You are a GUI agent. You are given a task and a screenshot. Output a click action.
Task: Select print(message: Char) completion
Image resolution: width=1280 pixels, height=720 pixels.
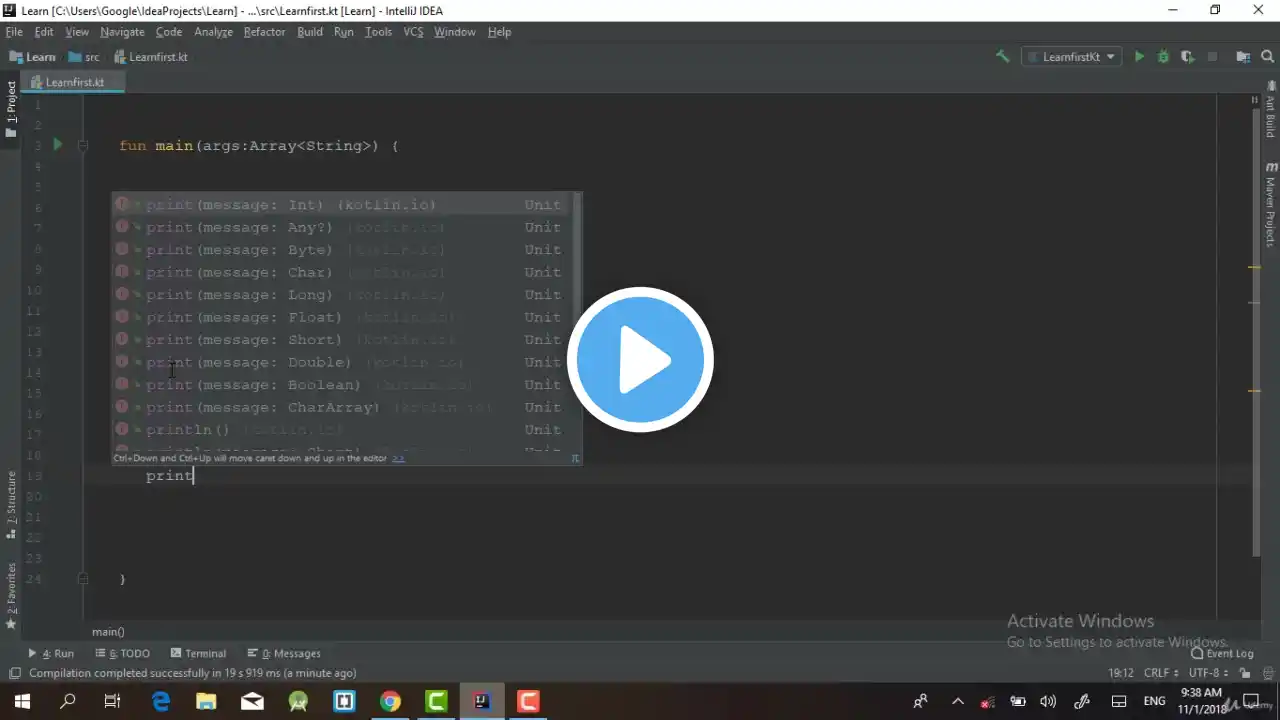(341, 272)
